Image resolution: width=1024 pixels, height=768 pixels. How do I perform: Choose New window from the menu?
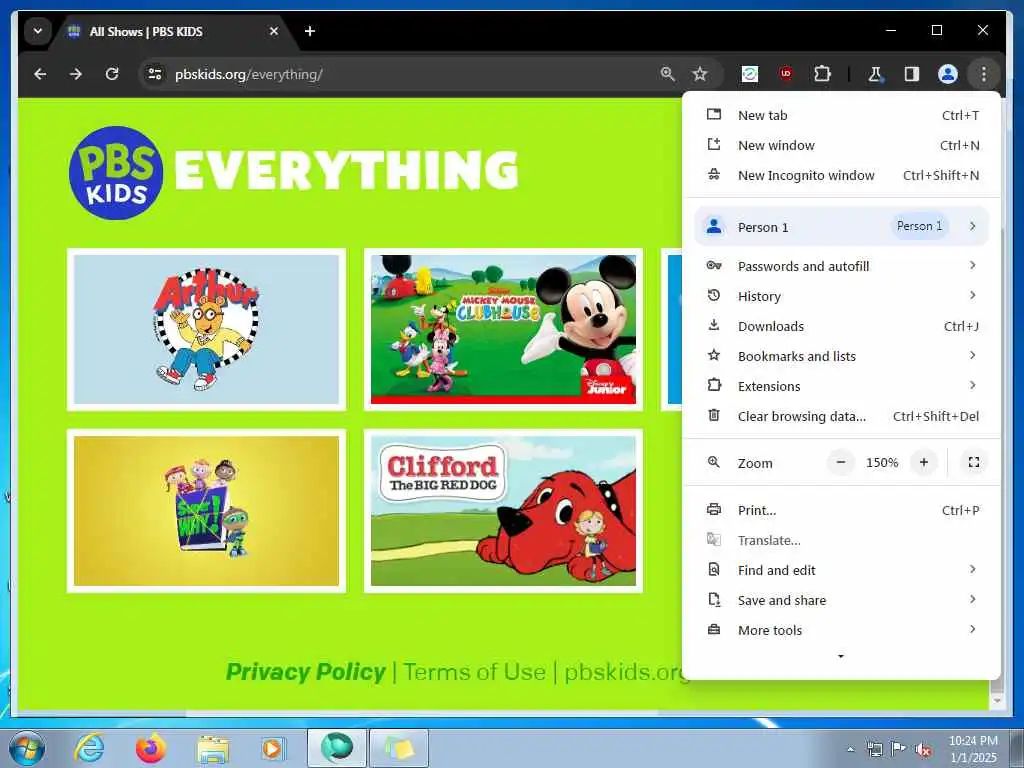coord(841,146)
